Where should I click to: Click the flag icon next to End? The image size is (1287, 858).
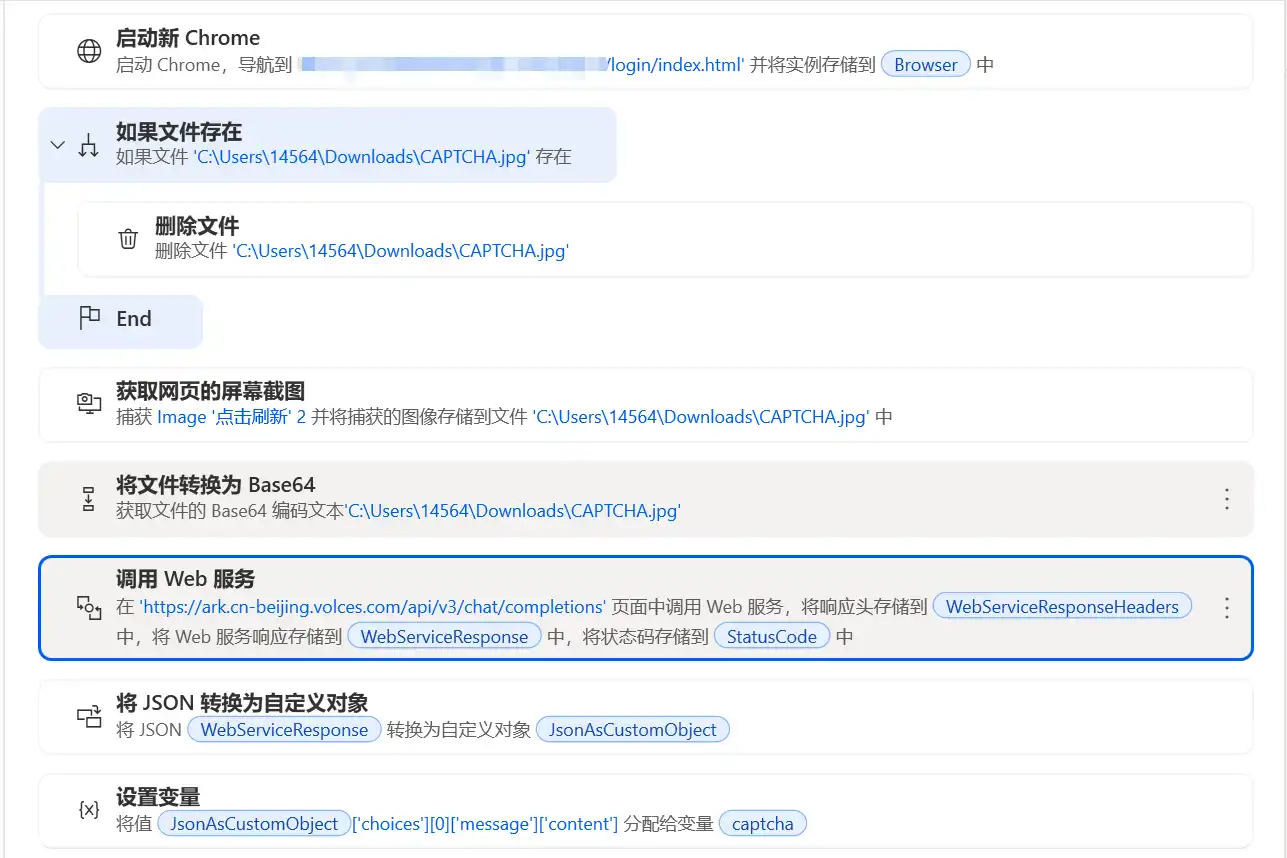pos(89,318)
